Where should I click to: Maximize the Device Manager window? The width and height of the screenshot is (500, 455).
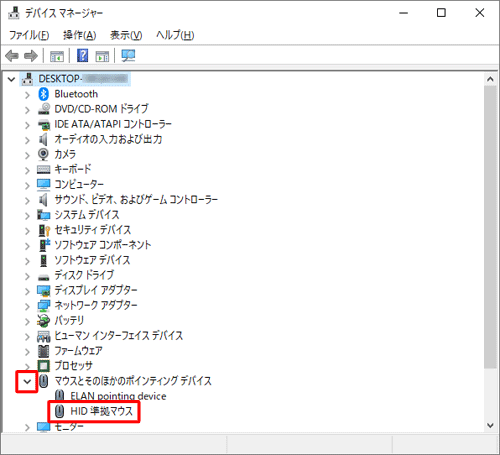click(441, 13)
